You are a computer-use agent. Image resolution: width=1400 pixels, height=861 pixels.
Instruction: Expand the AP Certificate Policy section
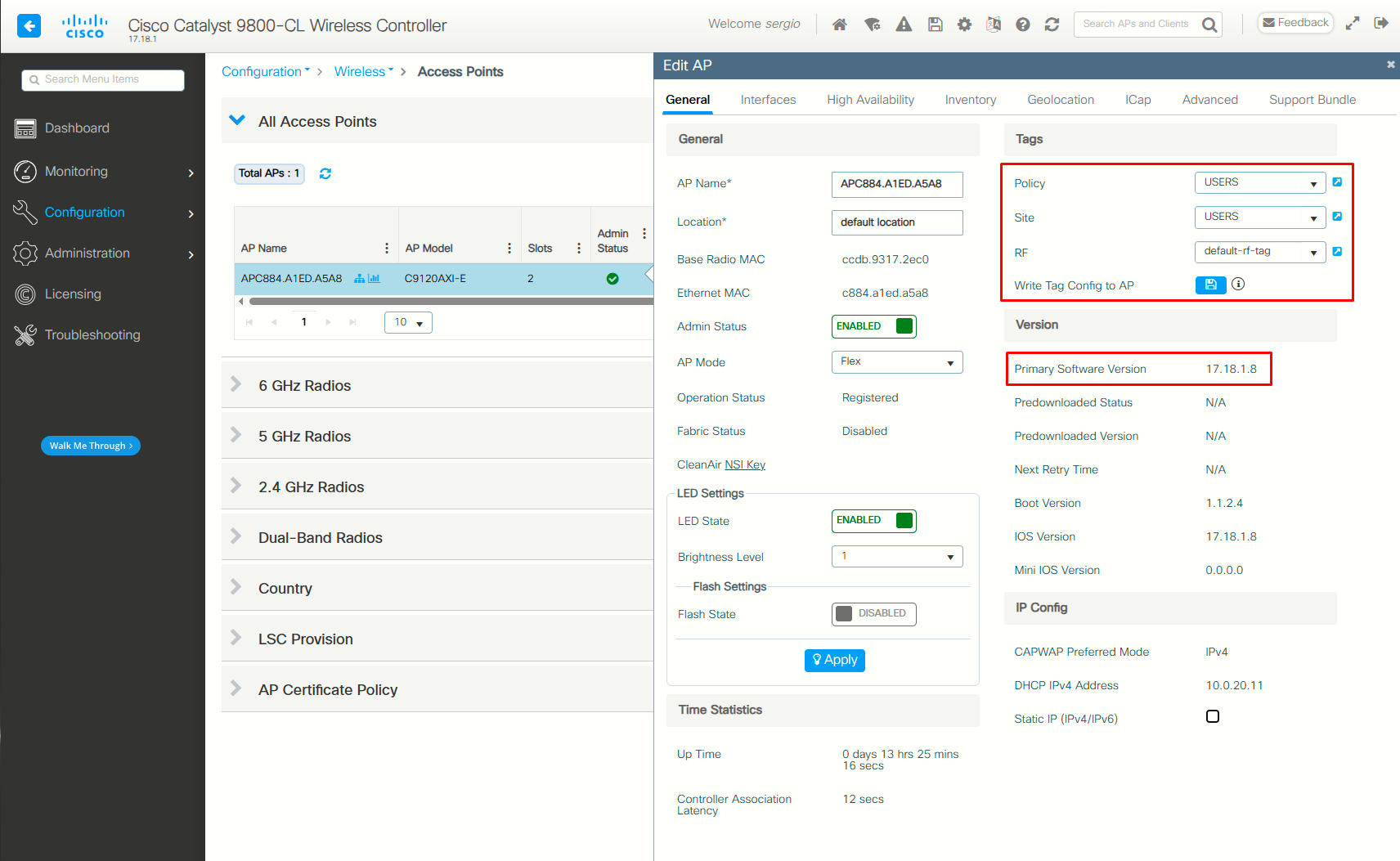tap(437, 689)
